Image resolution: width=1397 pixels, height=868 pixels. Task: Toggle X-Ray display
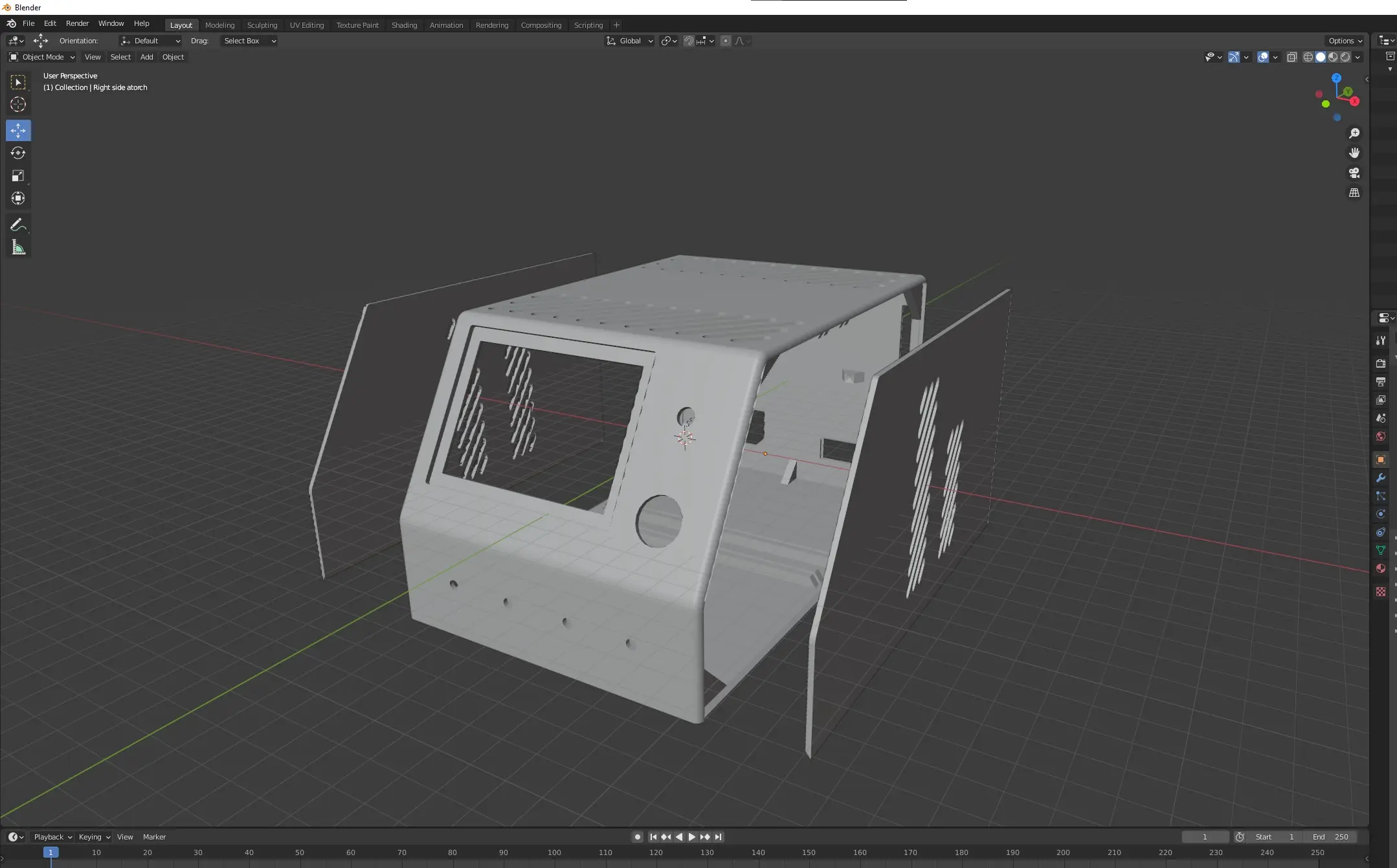(1291, 57)
